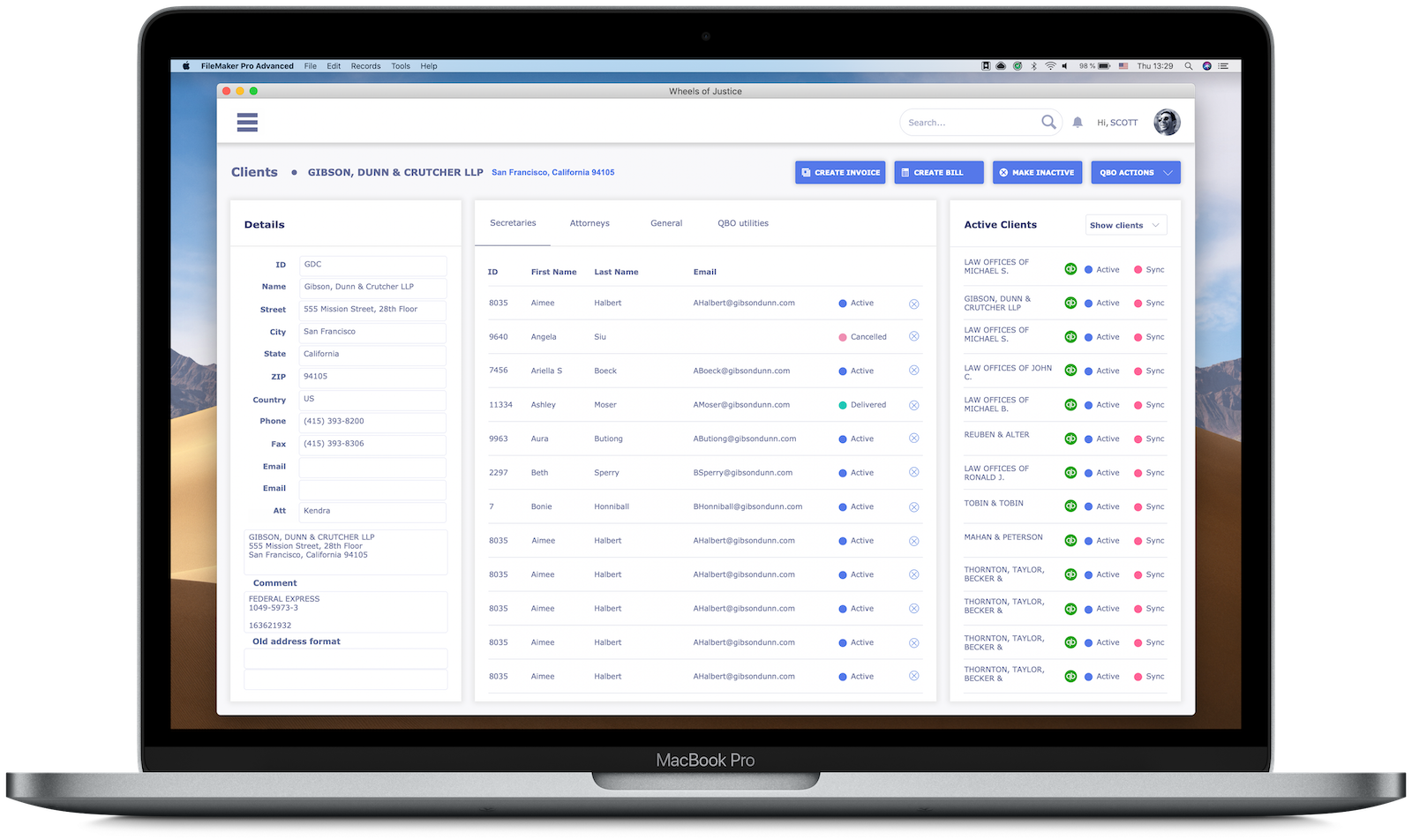Click the Wi-Fi status icon
This screenshot has height=840, width=1412.
click(1050, 66)
